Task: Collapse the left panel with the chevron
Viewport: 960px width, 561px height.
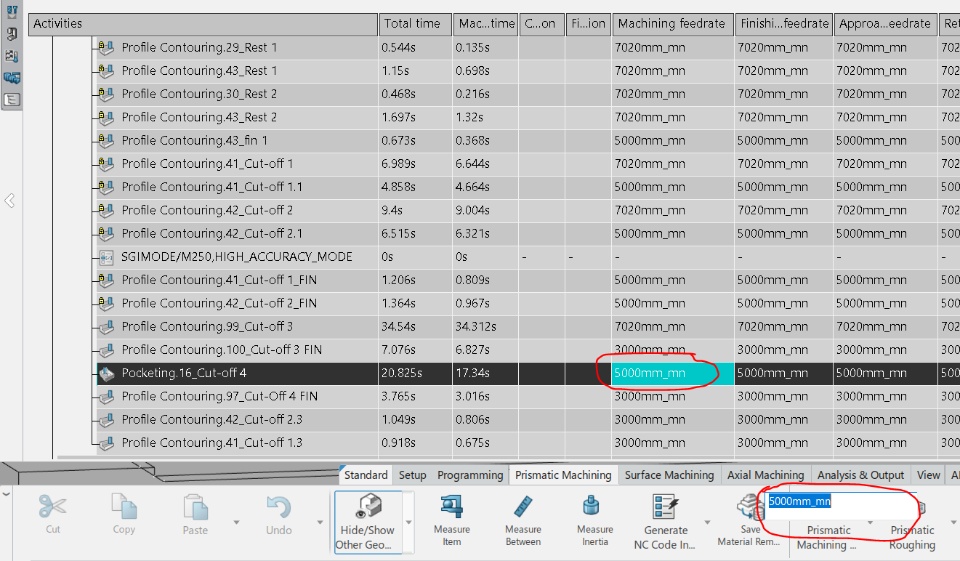Action: (10, 200)
